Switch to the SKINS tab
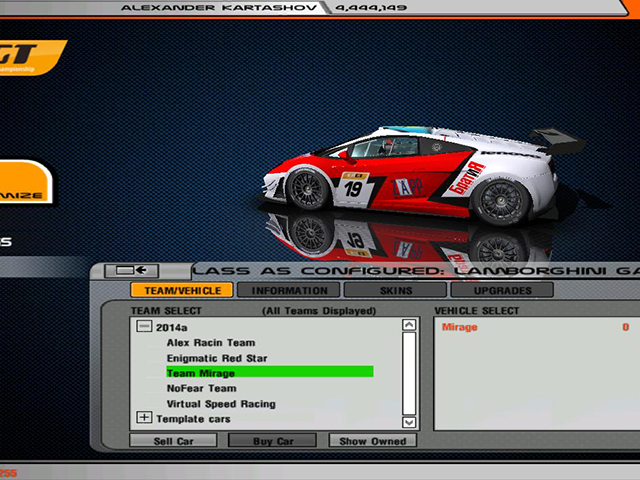Viewport: 640px width, 480px height. tap(396, 290)
